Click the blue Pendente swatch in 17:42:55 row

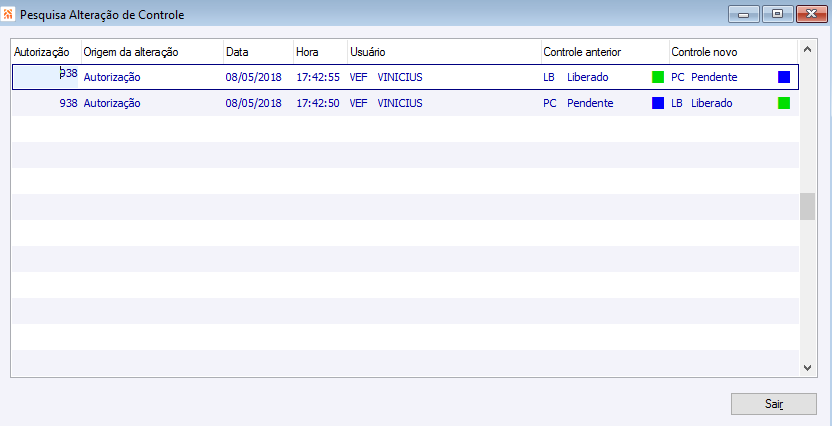[x=784, y=77]
